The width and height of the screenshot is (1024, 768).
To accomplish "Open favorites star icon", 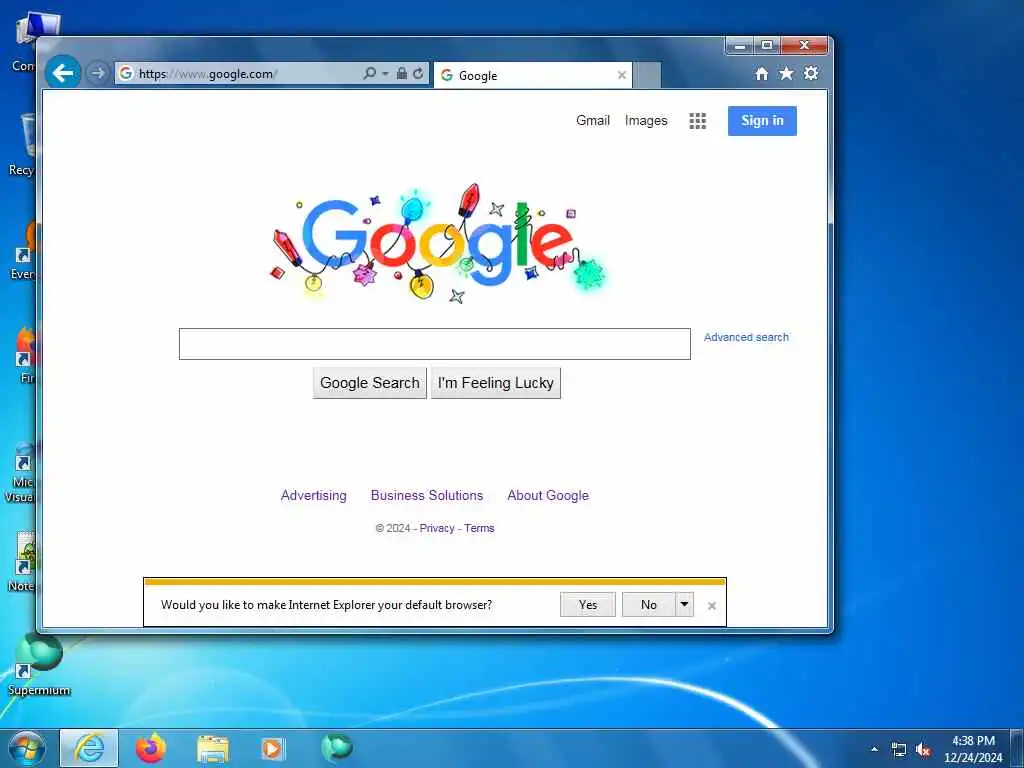I will (786, 74).
